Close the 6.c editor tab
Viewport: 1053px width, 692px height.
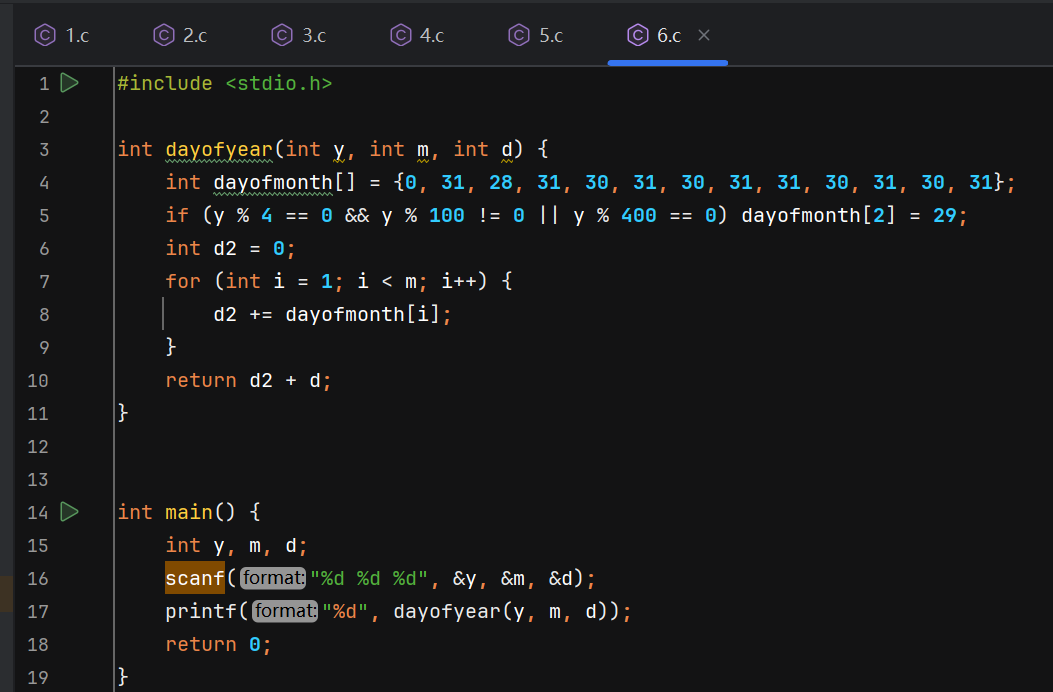click(x=703, y=35)
